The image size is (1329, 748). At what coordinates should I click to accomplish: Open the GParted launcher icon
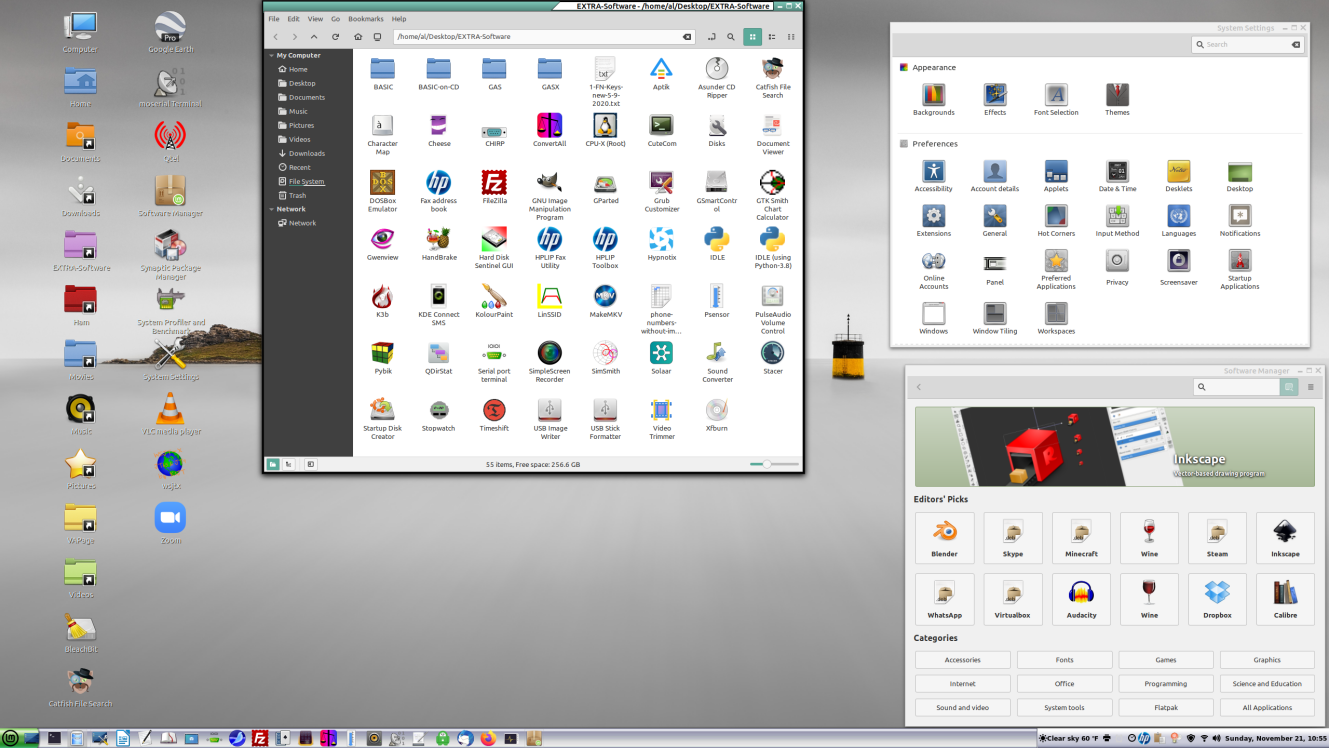tap(605, 182)
